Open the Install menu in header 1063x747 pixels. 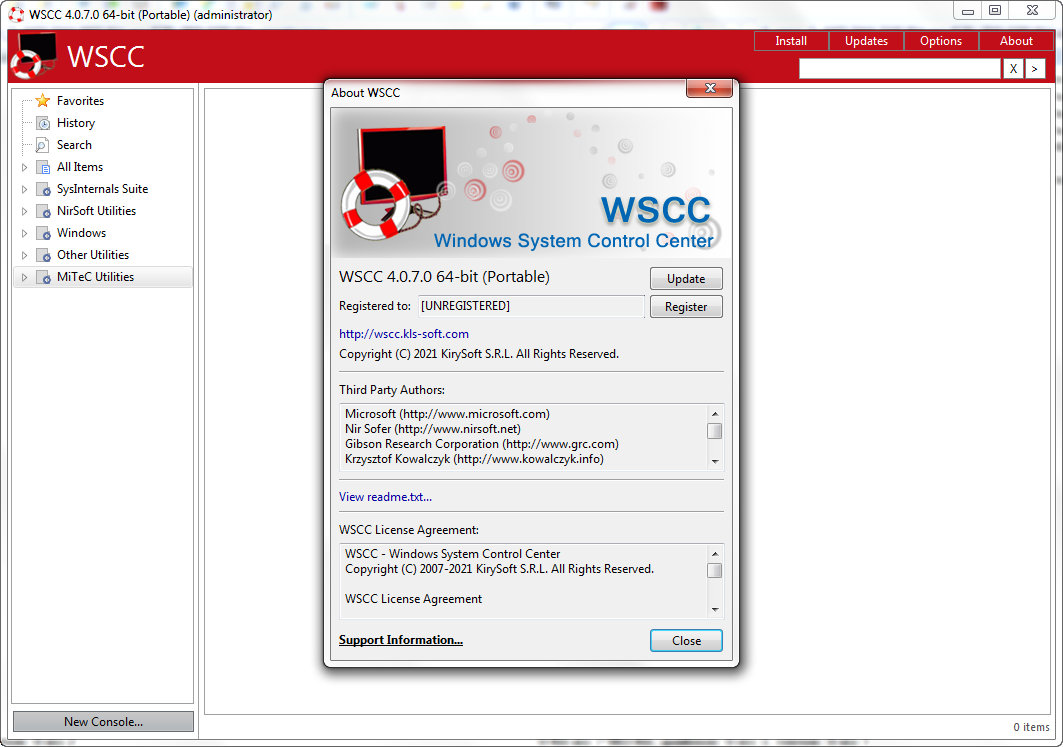point(791,41)
